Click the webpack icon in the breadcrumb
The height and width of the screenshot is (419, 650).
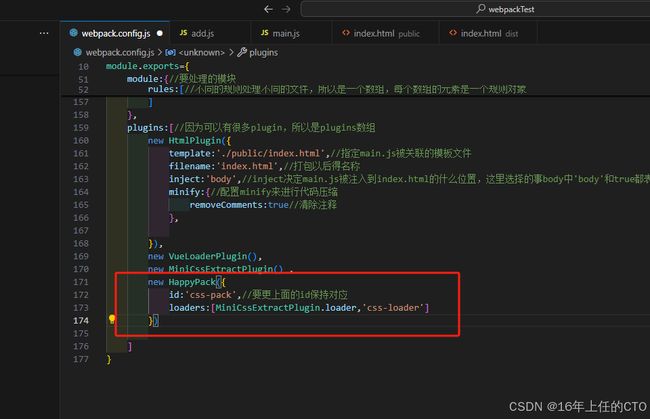coord(78,52)
